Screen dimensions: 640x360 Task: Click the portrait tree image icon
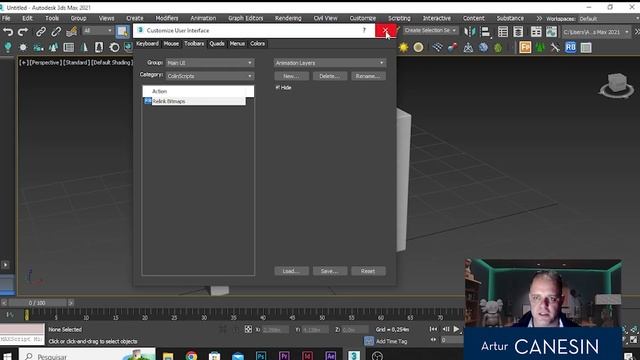pyautogui.click(x=99, y=47)
